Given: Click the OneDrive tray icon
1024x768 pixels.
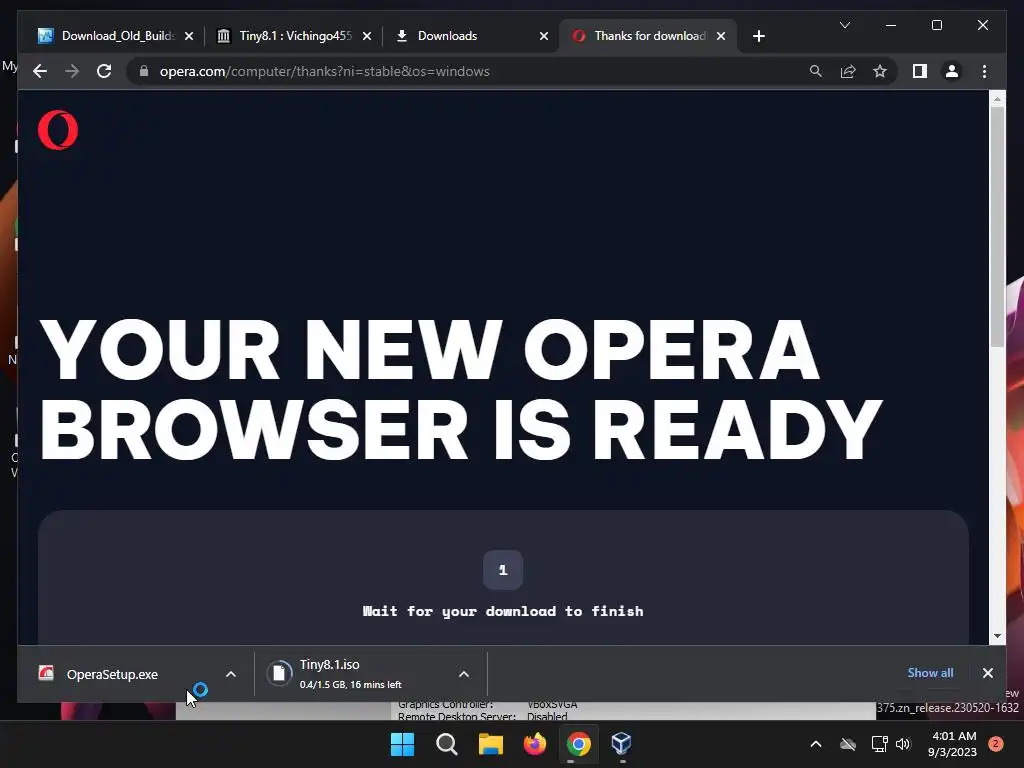Looking at the screenshot, I should click(x=848, y=744).
